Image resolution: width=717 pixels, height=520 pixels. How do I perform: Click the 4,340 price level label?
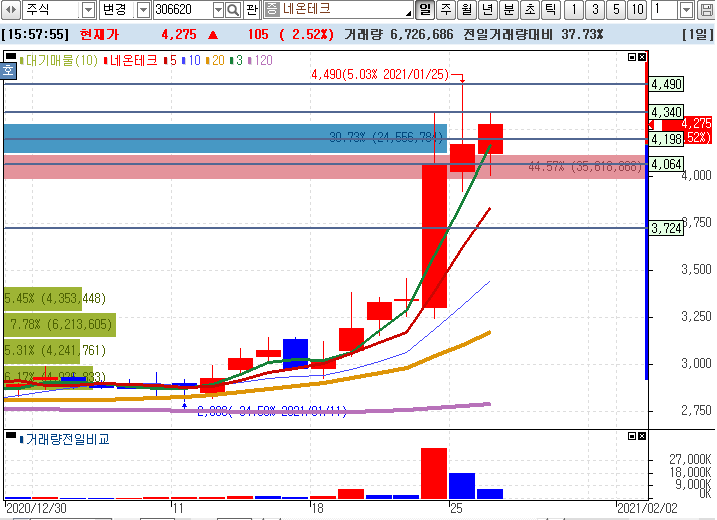[x=666, y=112]
